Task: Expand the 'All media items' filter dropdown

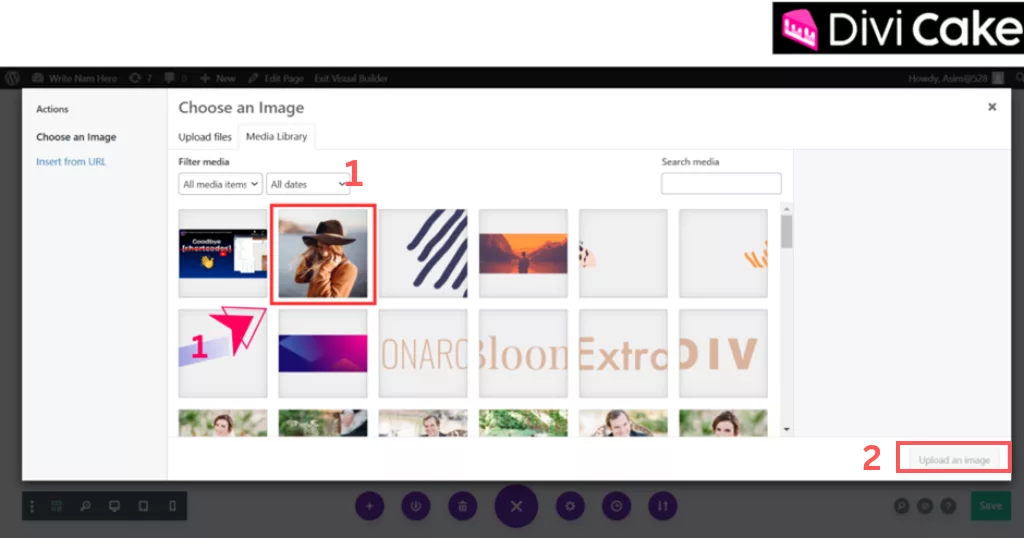Action: [x=220, y=184]
